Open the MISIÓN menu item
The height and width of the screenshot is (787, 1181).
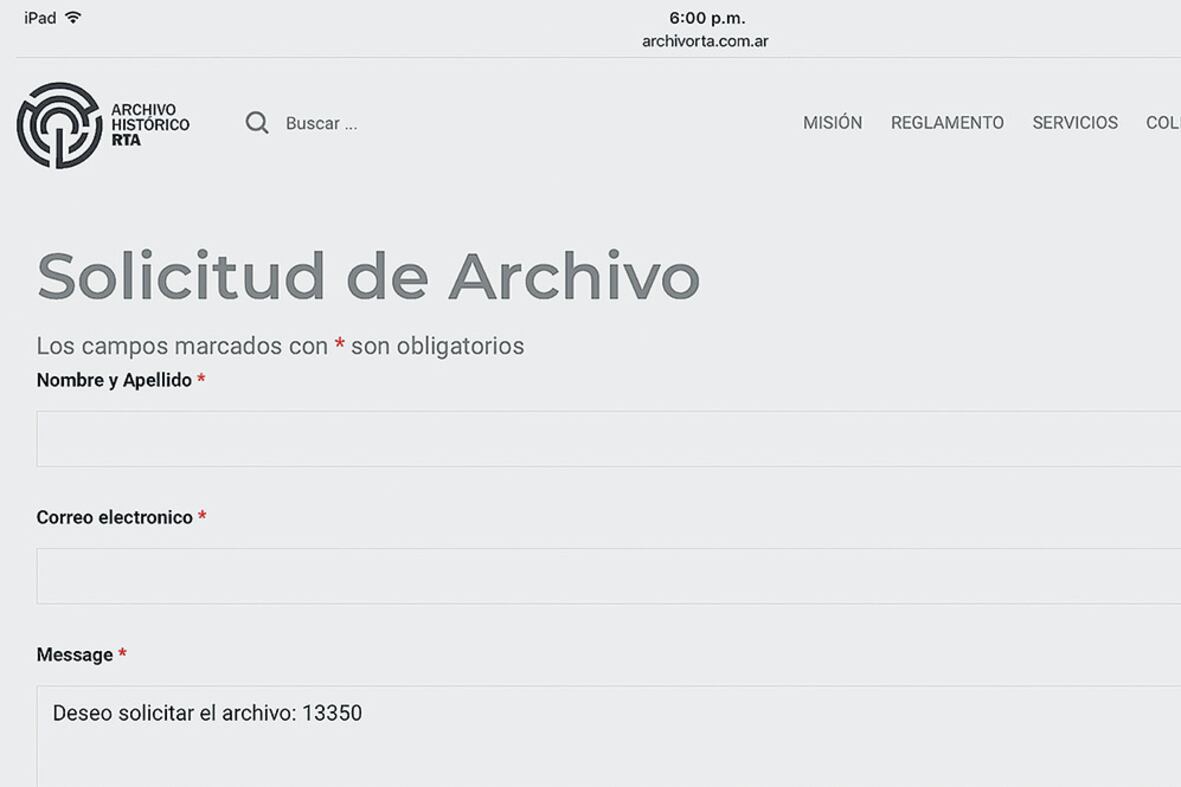pos(832,123)
